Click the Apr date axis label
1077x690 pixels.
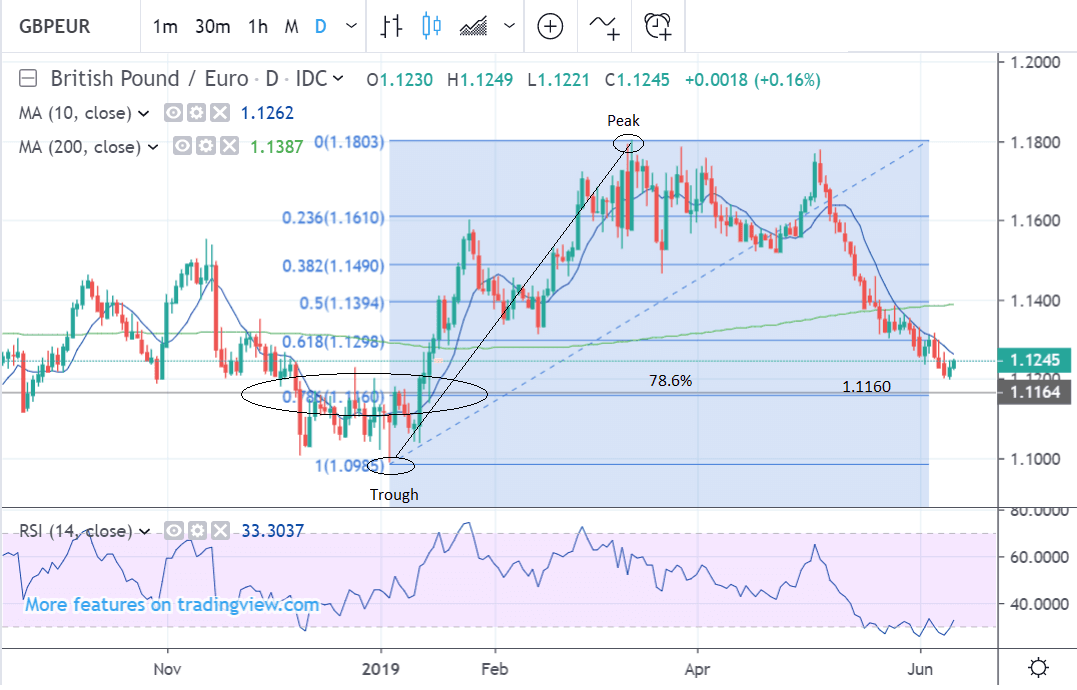pyautogui.click(x=698, y=669)
